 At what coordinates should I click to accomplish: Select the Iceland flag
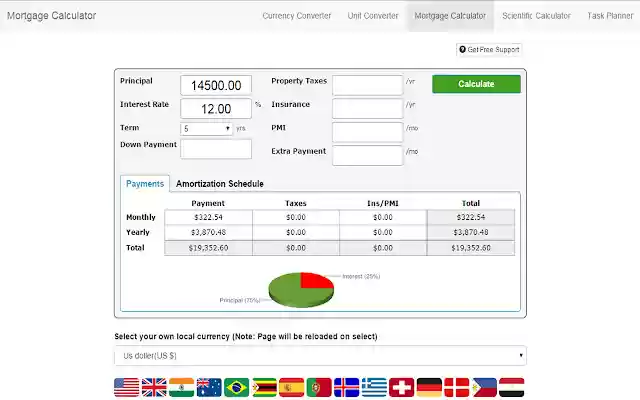click(347, 387)
